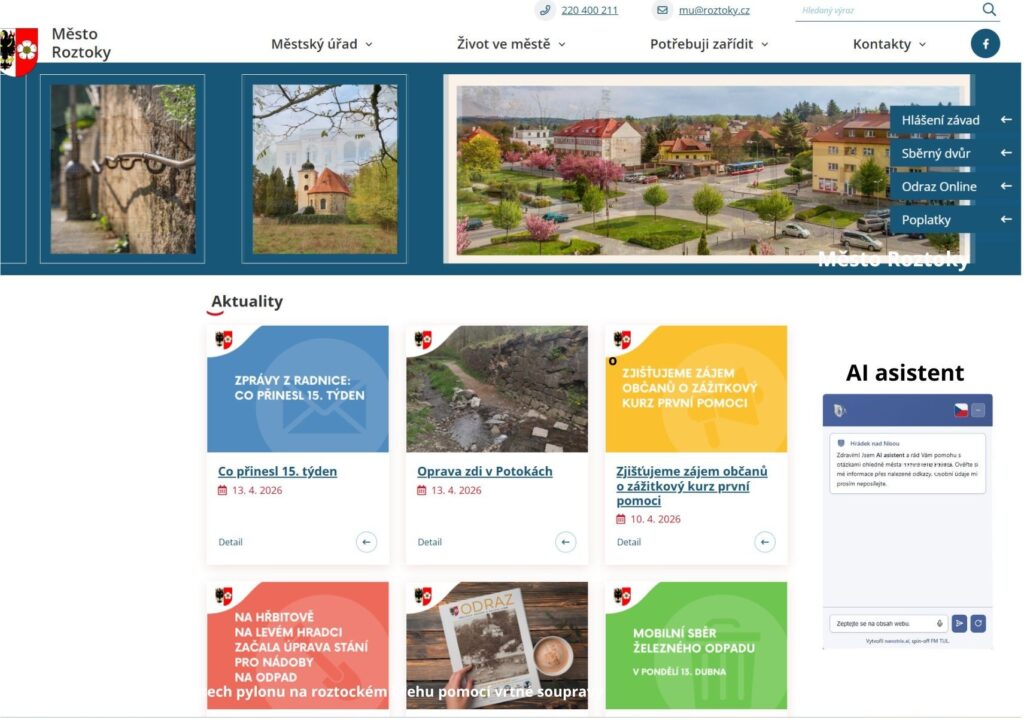Click the Facebook icon in the header

pyautogui.click(x=985, y=44)
